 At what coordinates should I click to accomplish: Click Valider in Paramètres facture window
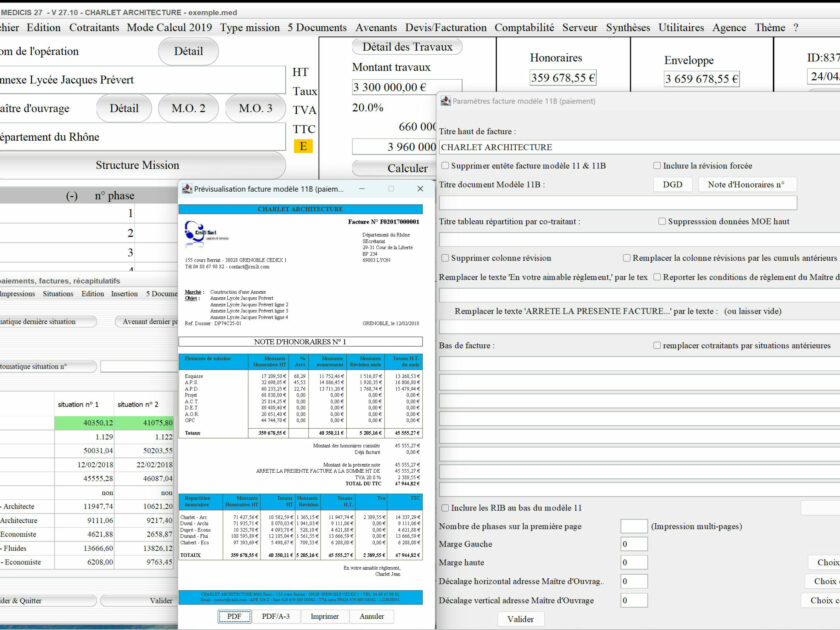click(x=520, y=619)
